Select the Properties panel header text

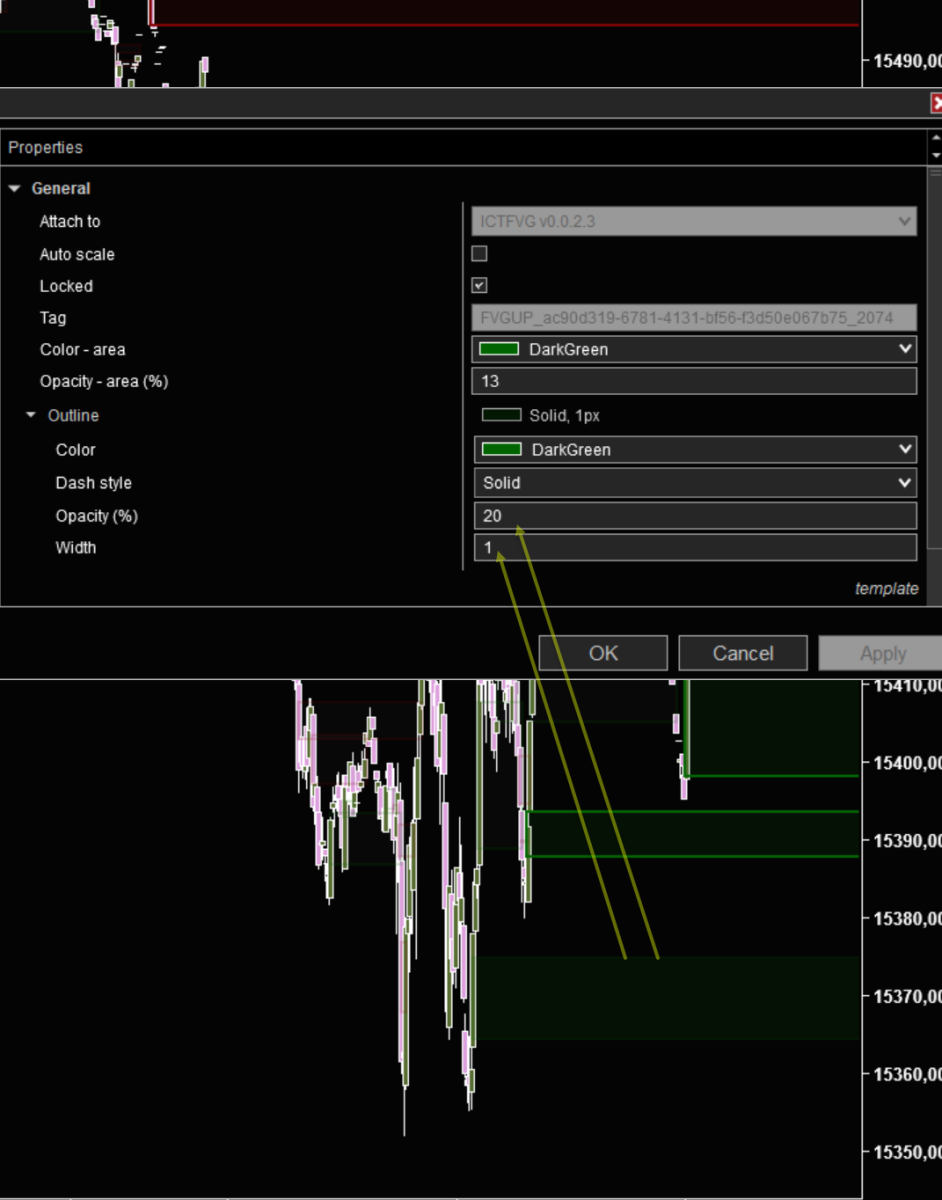tap(45, 147)
